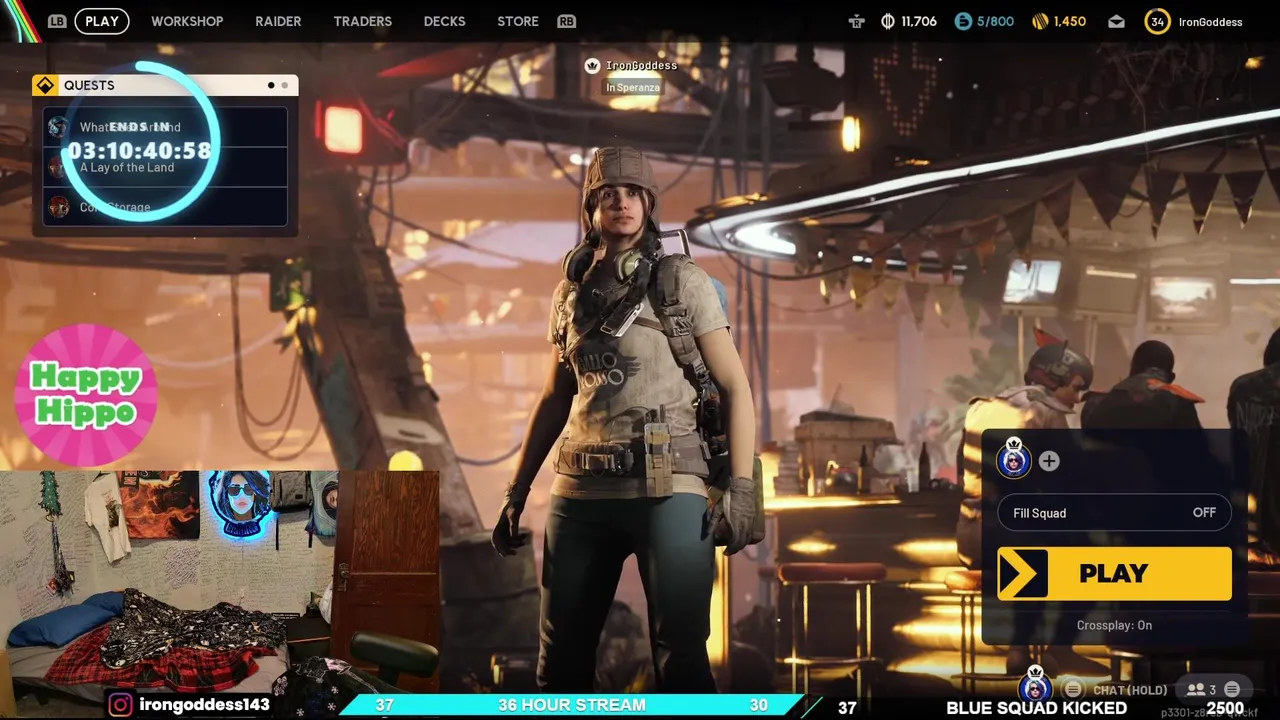Click the irongoddess143 handle text
The width and height of the screenshot is (1280, 720).
click(x=205, y=705)
